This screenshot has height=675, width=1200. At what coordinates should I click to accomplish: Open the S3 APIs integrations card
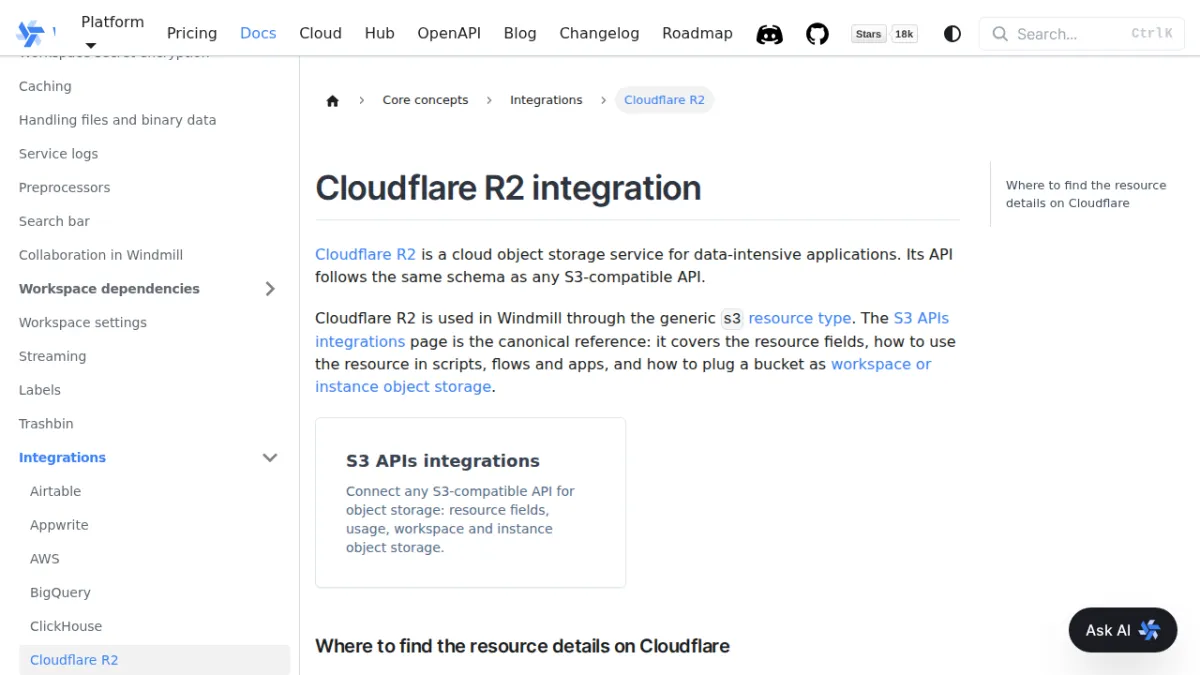(x=470, y=502)
